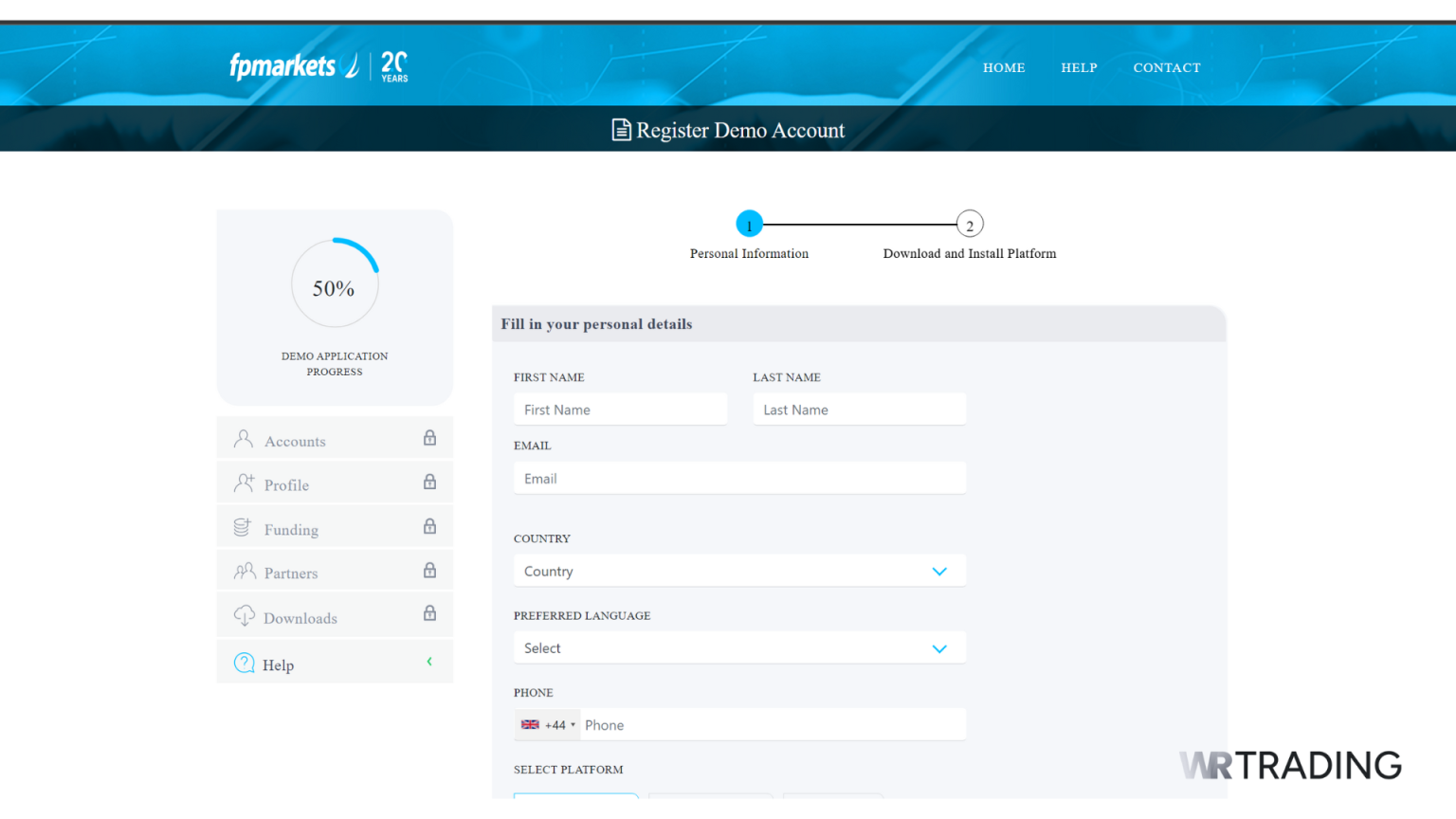Open the Preferred Language dropdown
The height and width of the screenshot is (819, 1456).
(739, 648)
